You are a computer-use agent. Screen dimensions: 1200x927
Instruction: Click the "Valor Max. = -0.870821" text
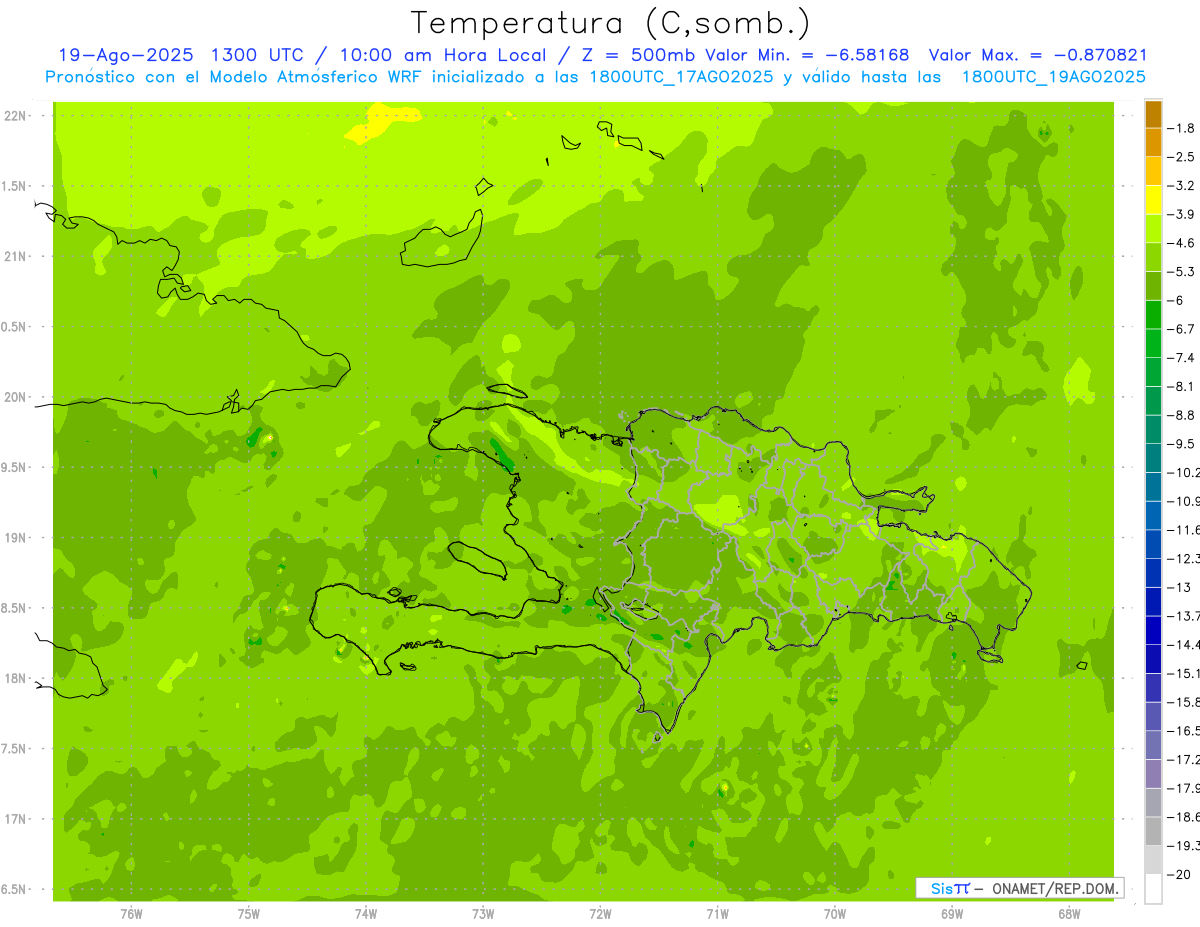point(1038,55)
